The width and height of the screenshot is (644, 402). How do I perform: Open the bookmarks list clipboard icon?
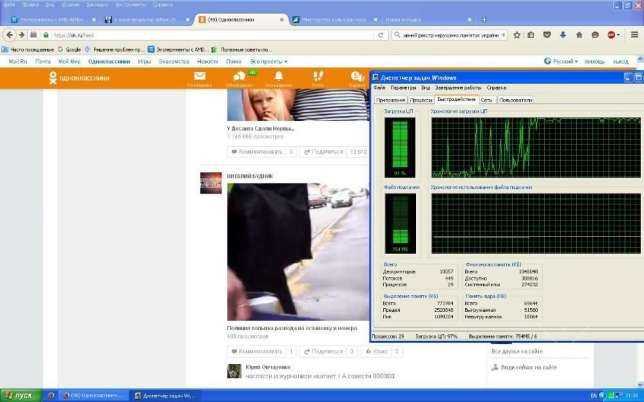click(x=531, y=35)
